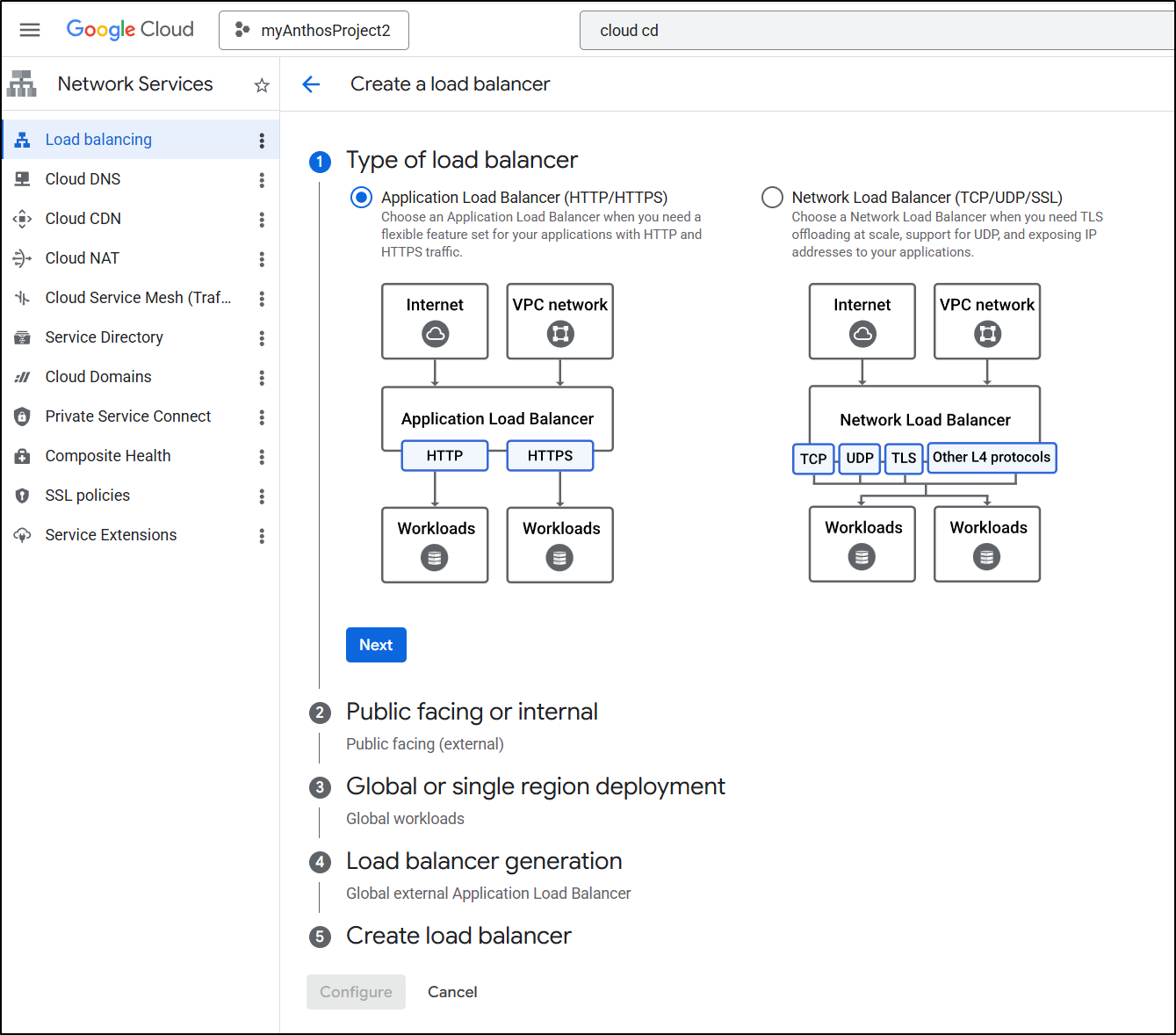Navigate to Service Directory

click(x=104, y=337)
